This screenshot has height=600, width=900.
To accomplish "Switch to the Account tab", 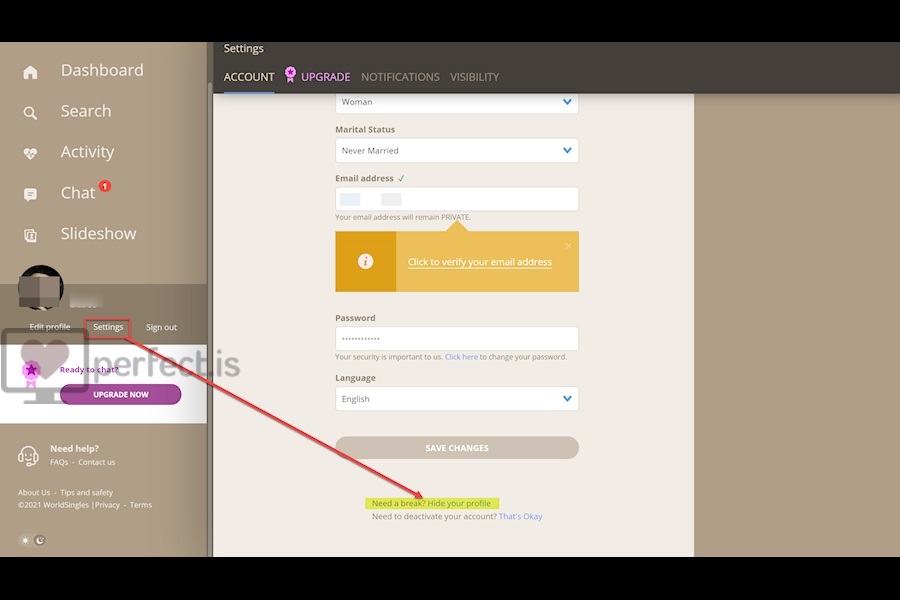I will point(249,77).
